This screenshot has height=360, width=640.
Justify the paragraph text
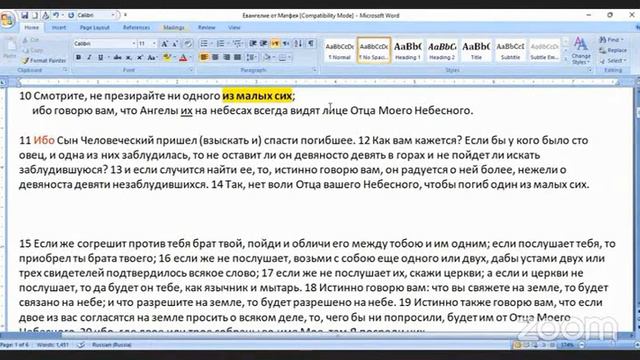[x=237, y=58]
